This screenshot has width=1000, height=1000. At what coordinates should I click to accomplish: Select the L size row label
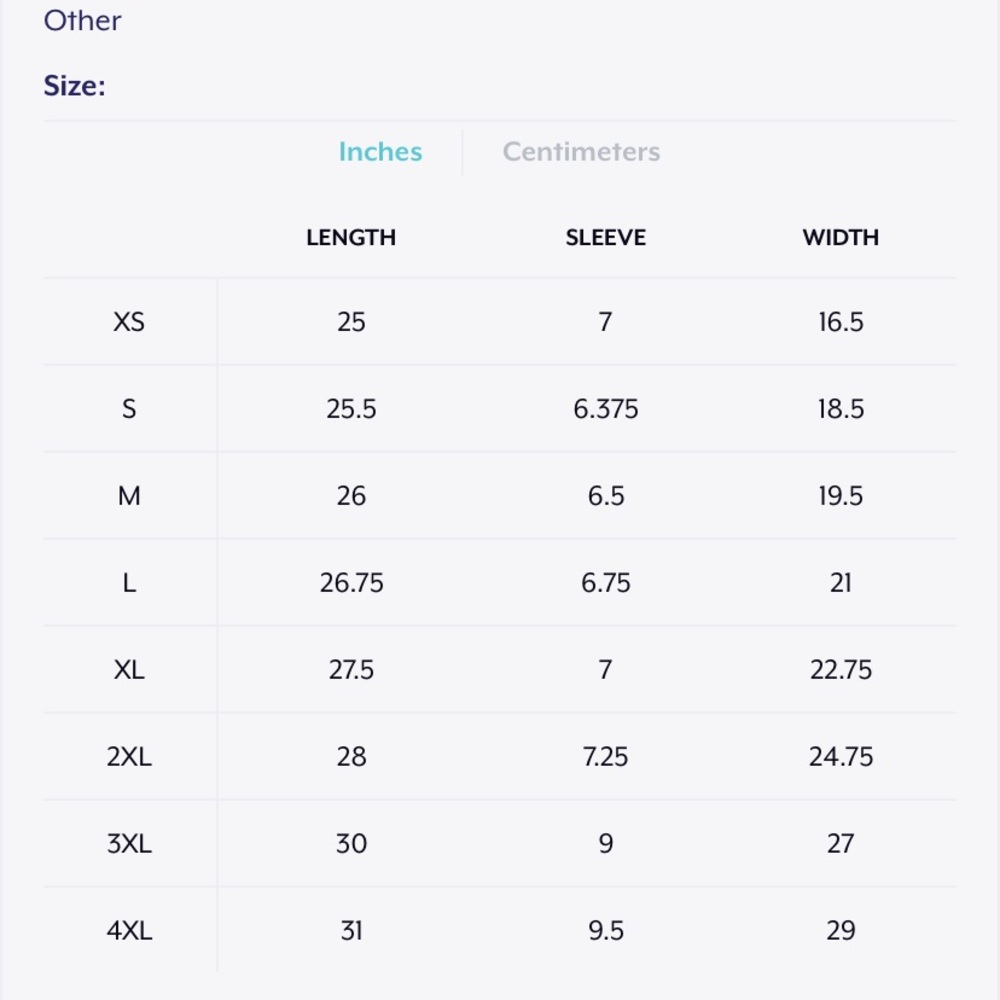pyautogui.click(x=129, y=583)
